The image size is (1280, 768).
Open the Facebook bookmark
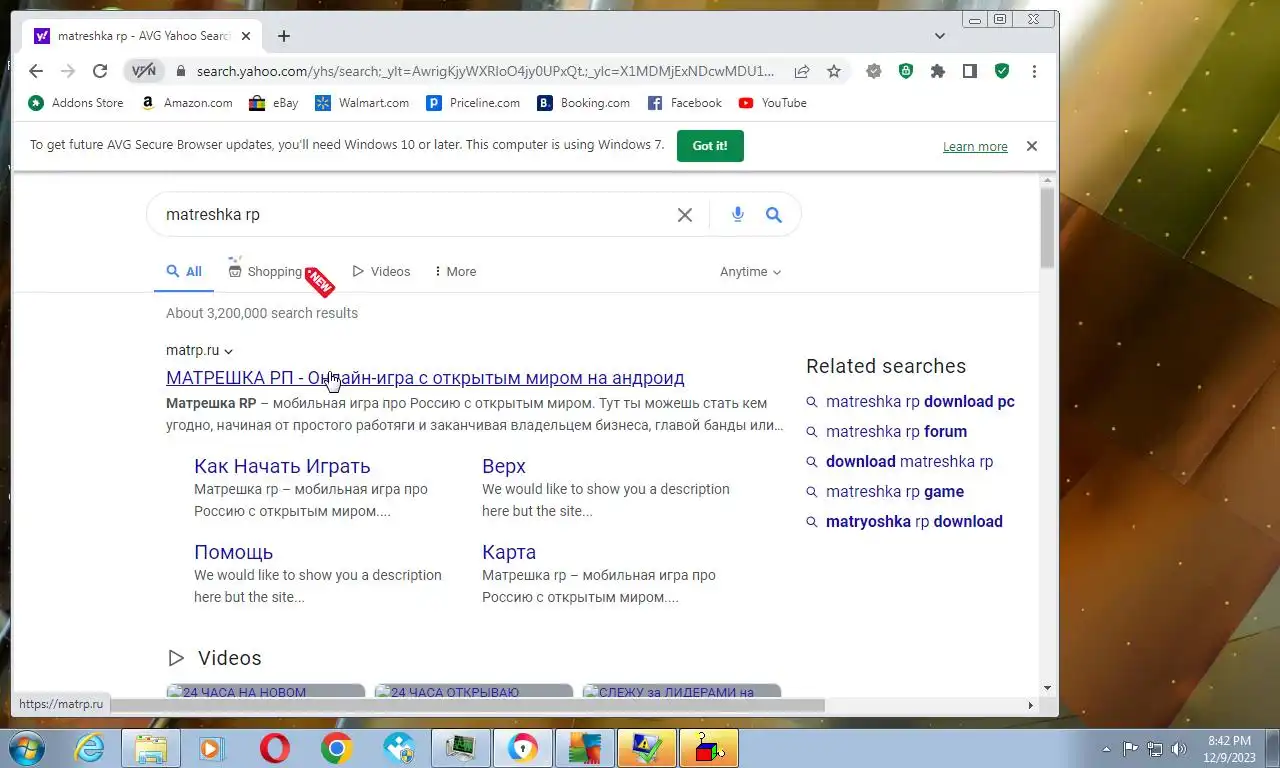(x=685, y=103)
